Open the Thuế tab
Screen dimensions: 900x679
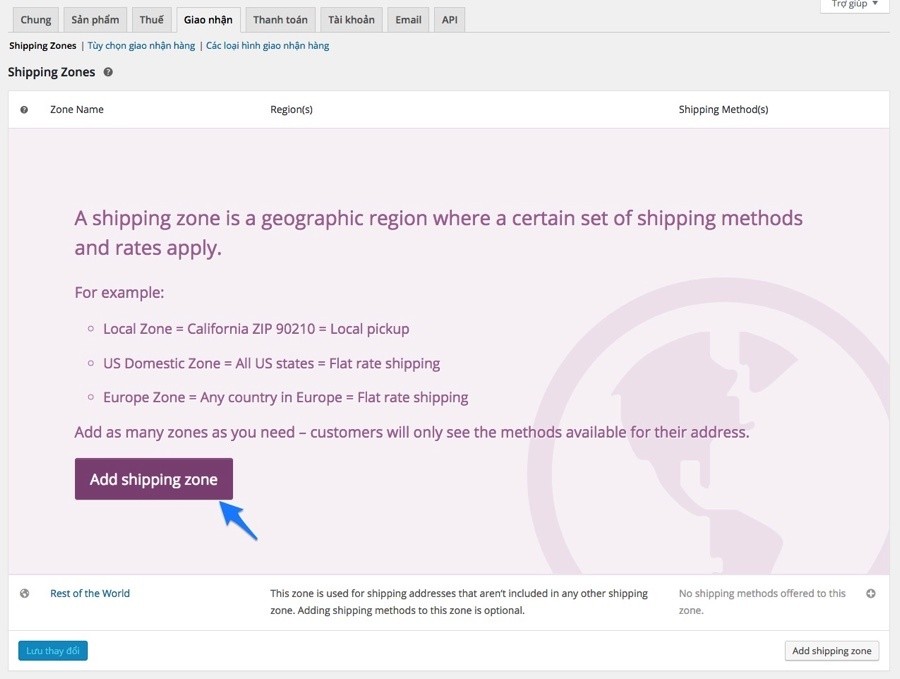click(x=152, y=20)
